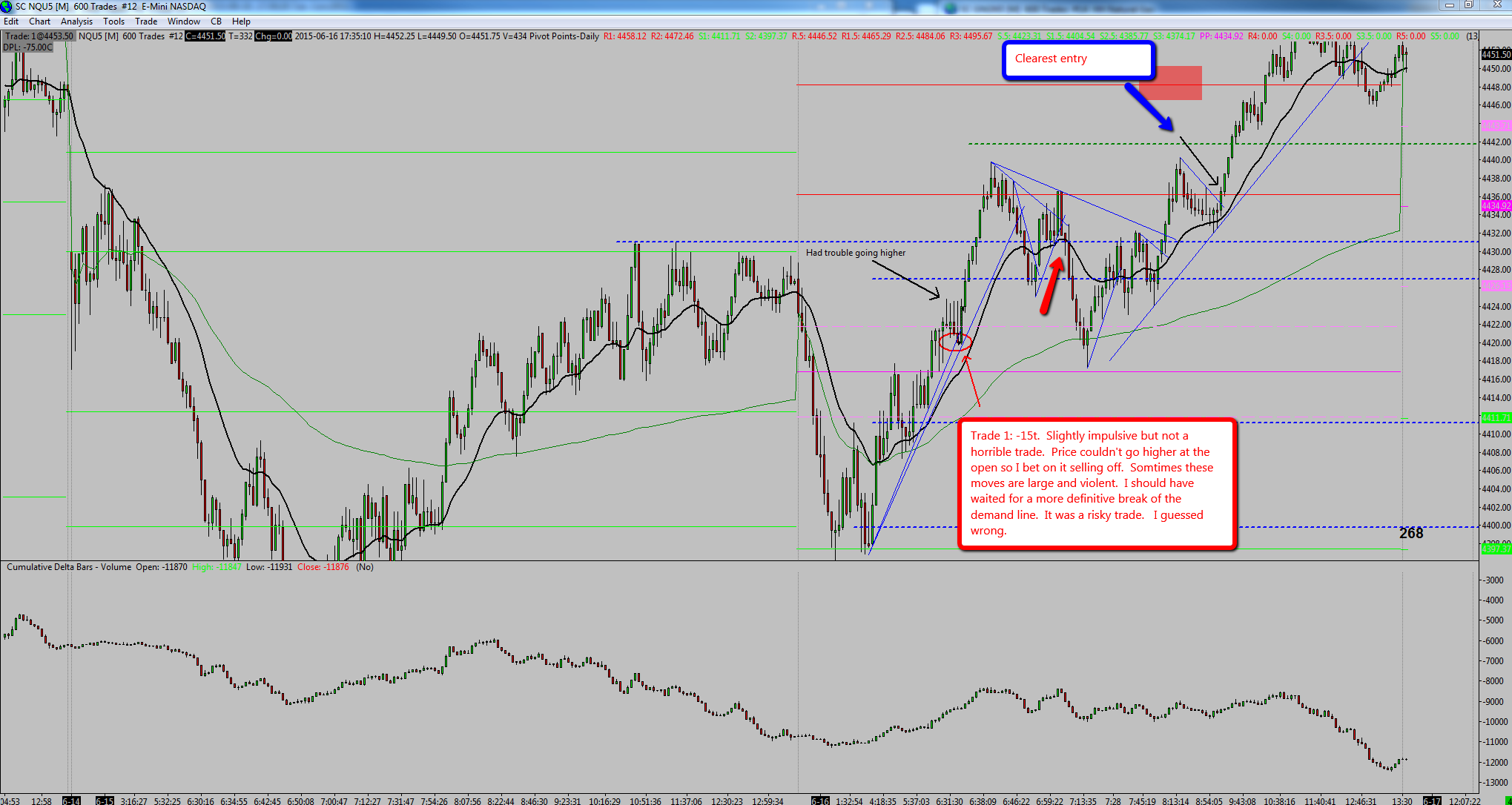Click the 'R1: 4458.12' pivot value

pyautogui.click(x=625, y=36)
